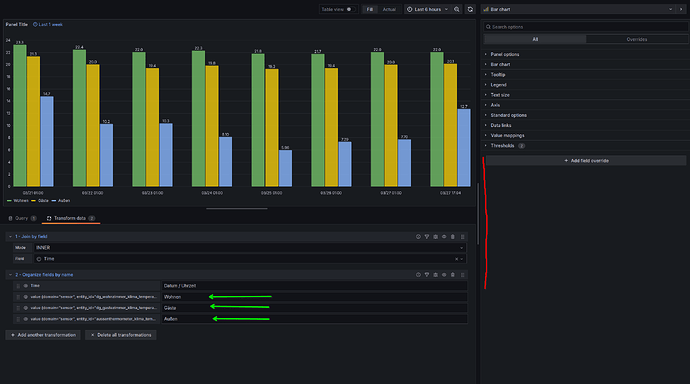Collapse the 2 - Organize fields by name transformation

[11, 275]
